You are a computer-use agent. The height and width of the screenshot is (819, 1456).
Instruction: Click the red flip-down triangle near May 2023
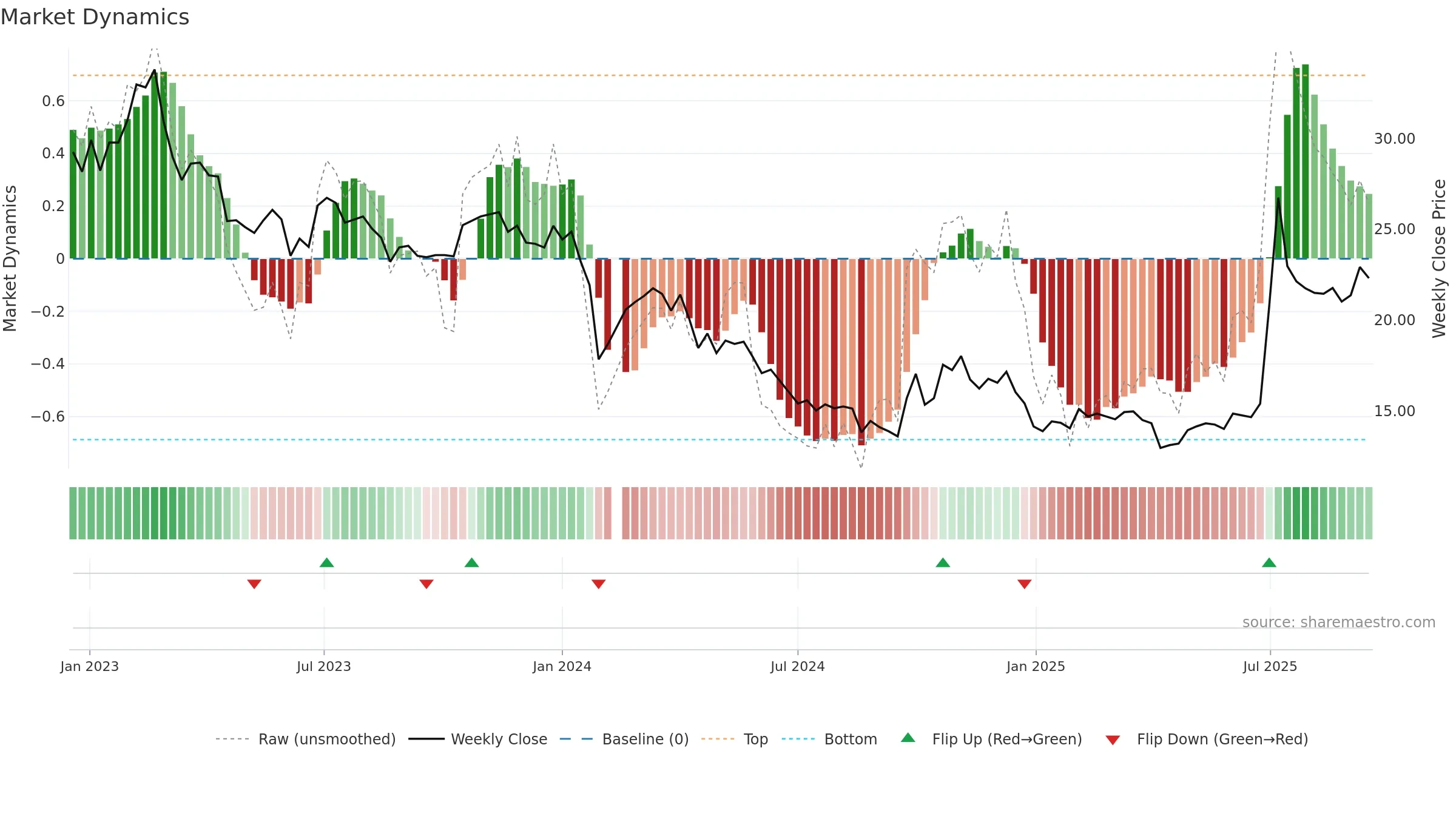(x=254, y=584)
